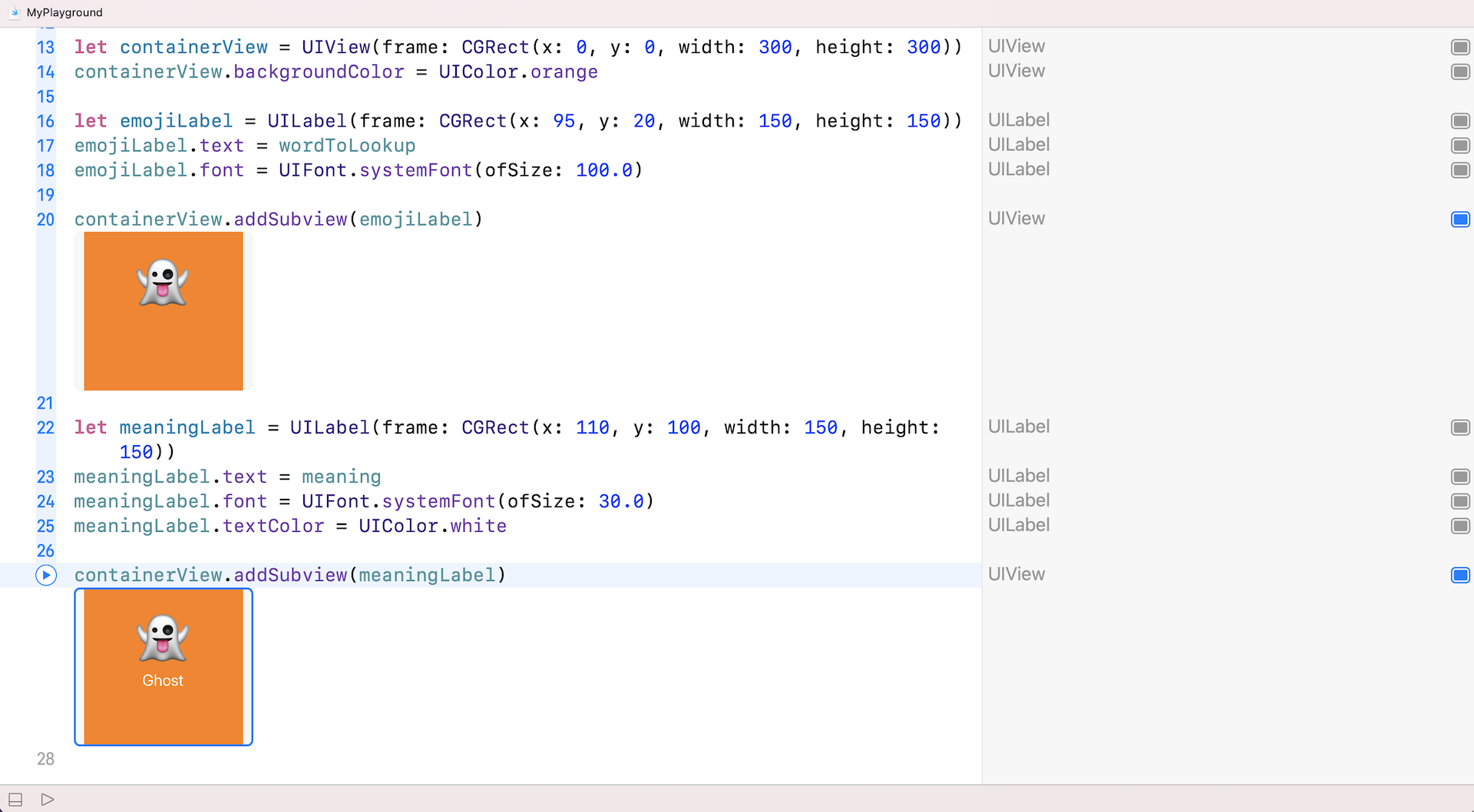
Task: Select the orange ghost preview with Ghost label
Action: 164,666
